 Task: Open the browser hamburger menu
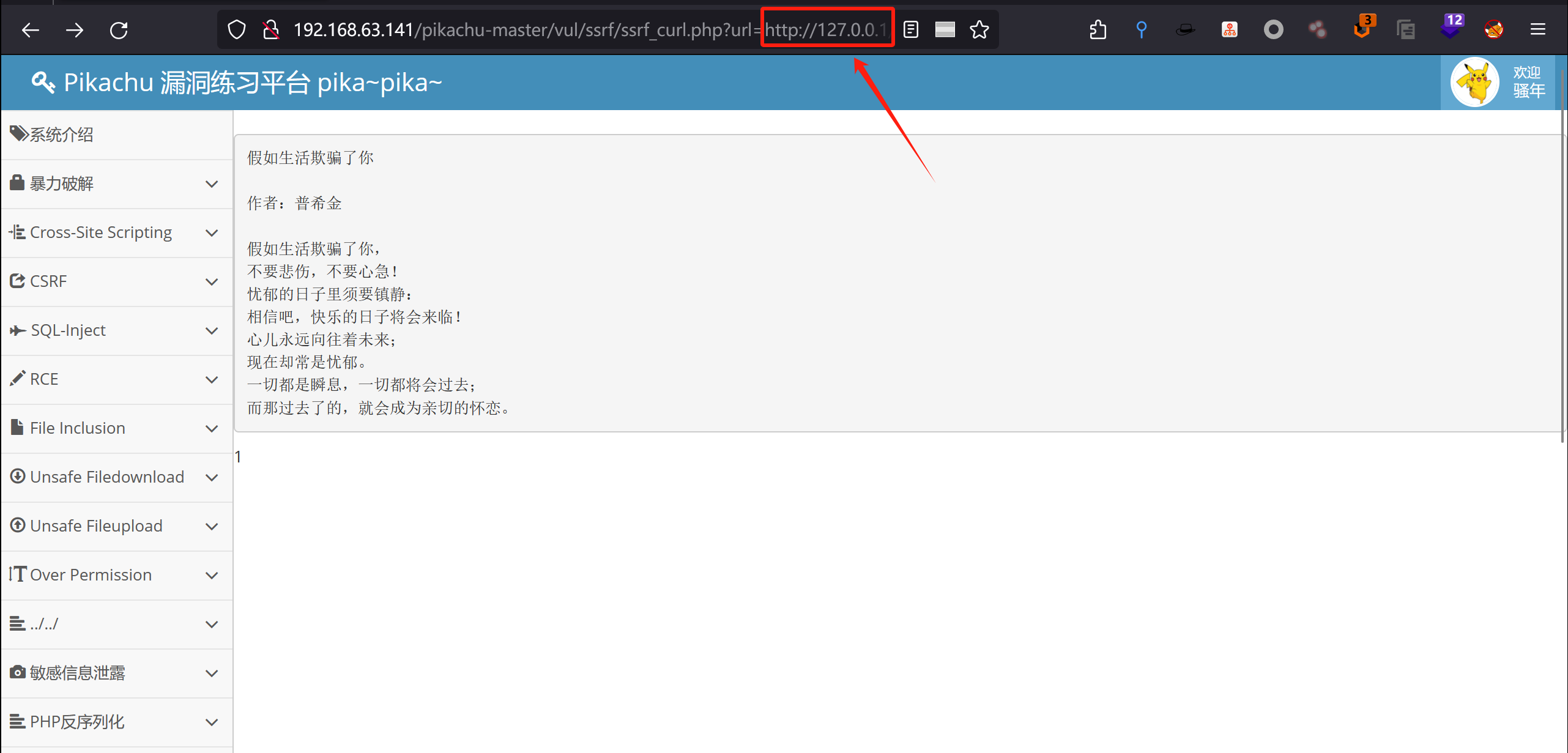(x=1538, y=29)
